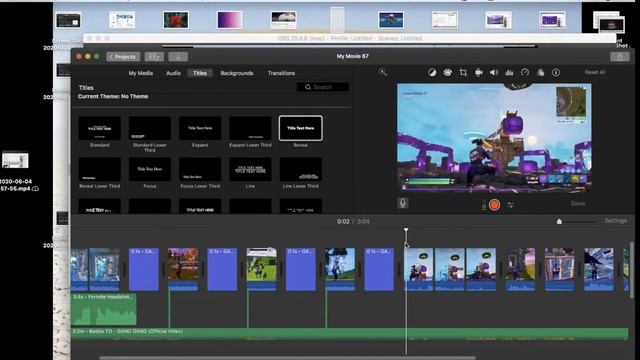Open the purple gradient desktop thumbnail at top
640x360 pixels.
(230, 20)
